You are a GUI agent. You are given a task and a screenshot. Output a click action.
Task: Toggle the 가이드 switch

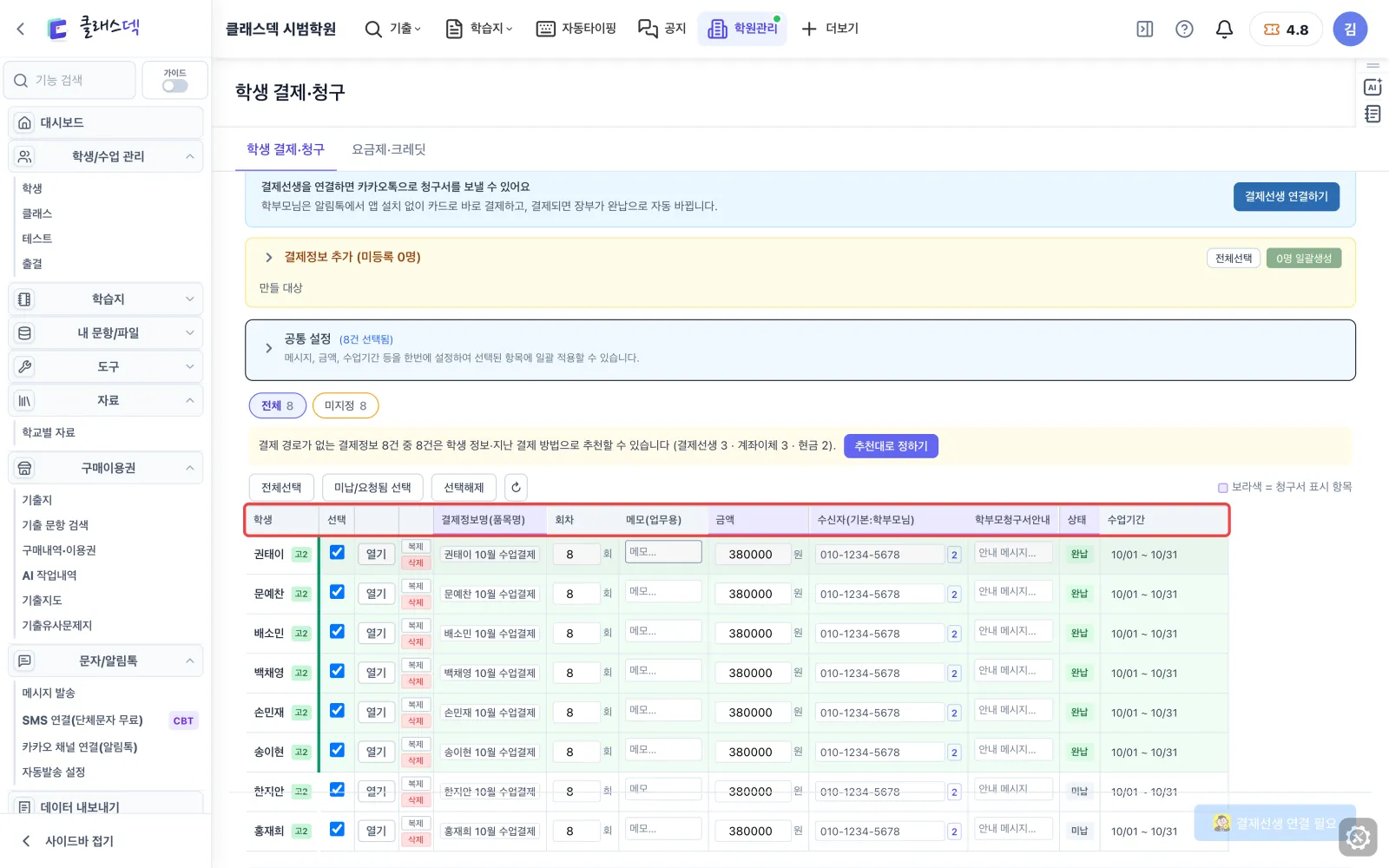tap(174, 86)
